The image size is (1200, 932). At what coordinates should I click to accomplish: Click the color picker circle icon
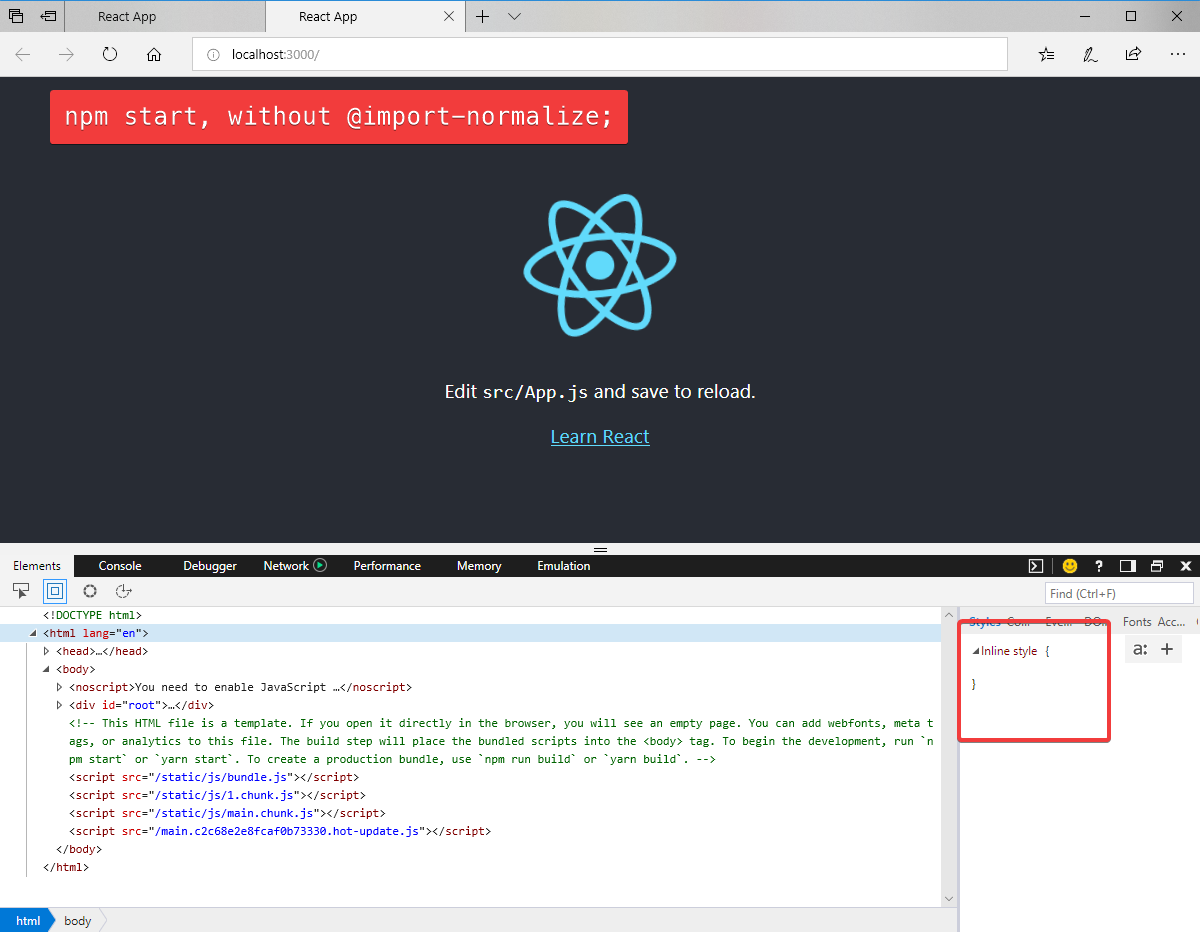click(90, 591)
